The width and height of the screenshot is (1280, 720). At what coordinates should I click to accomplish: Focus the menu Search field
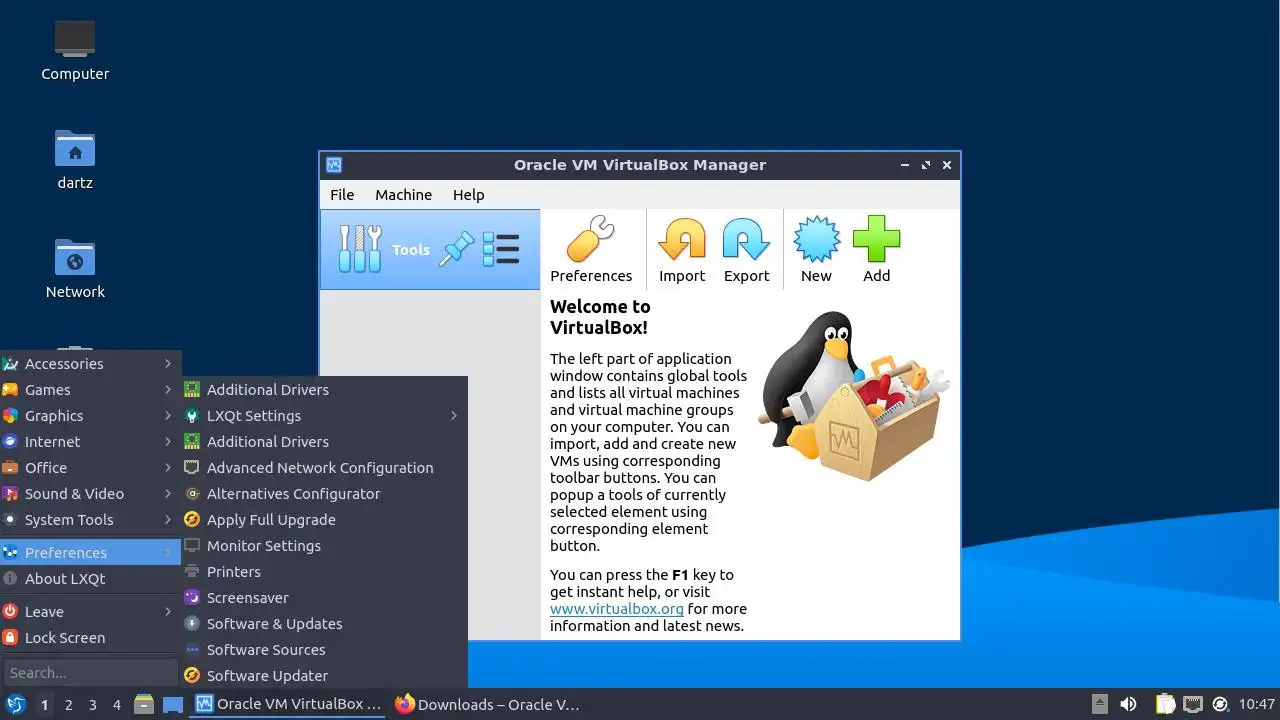90,673
